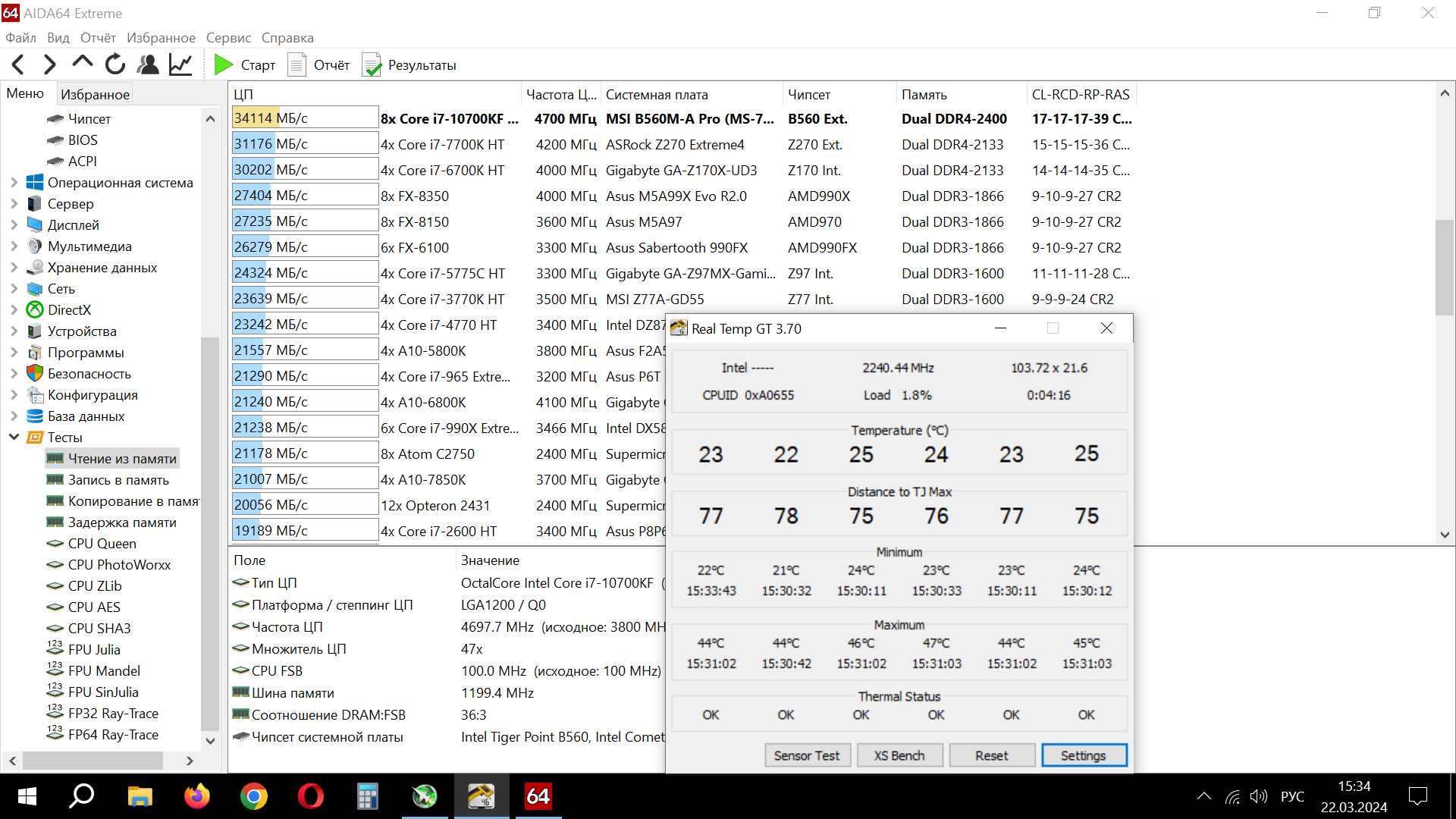Image resolution: width=1456 pixels, height=819 pixels.
Task: Sort by the Системная плата column header
Action: coord(691,95)
